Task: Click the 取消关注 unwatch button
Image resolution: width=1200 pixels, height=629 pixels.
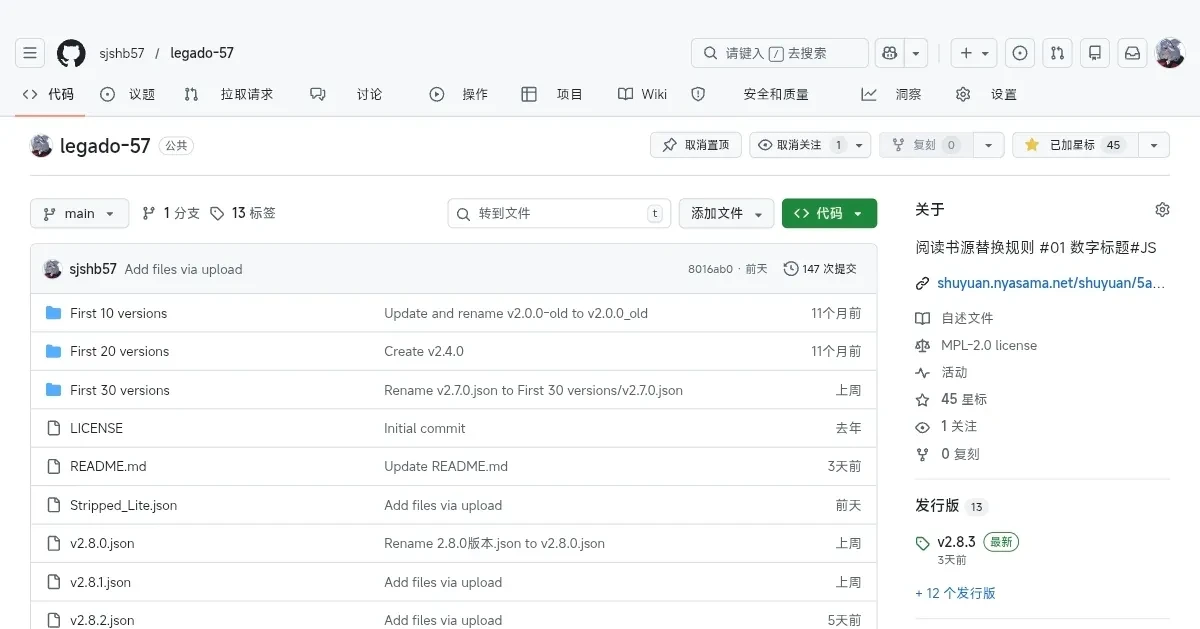Action: coord(810,145)
